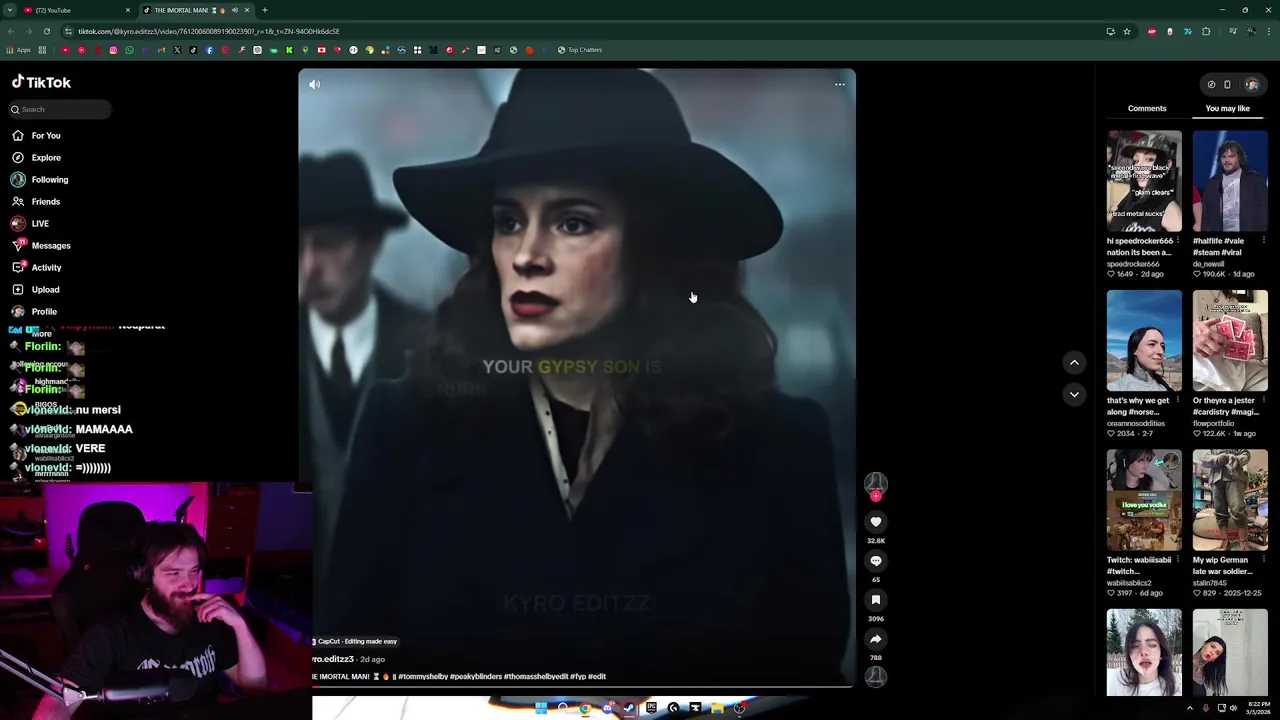Open the Top Chatters bookmark
1280x720 pixels.
click(580, 50)
